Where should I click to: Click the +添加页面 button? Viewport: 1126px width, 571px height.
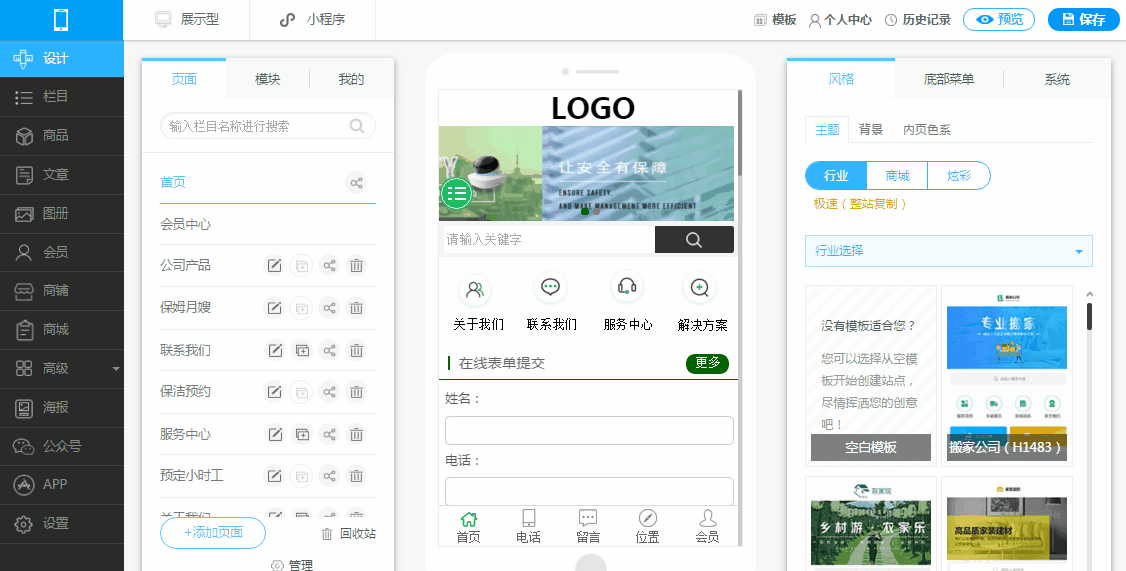(x=213, y=533)
